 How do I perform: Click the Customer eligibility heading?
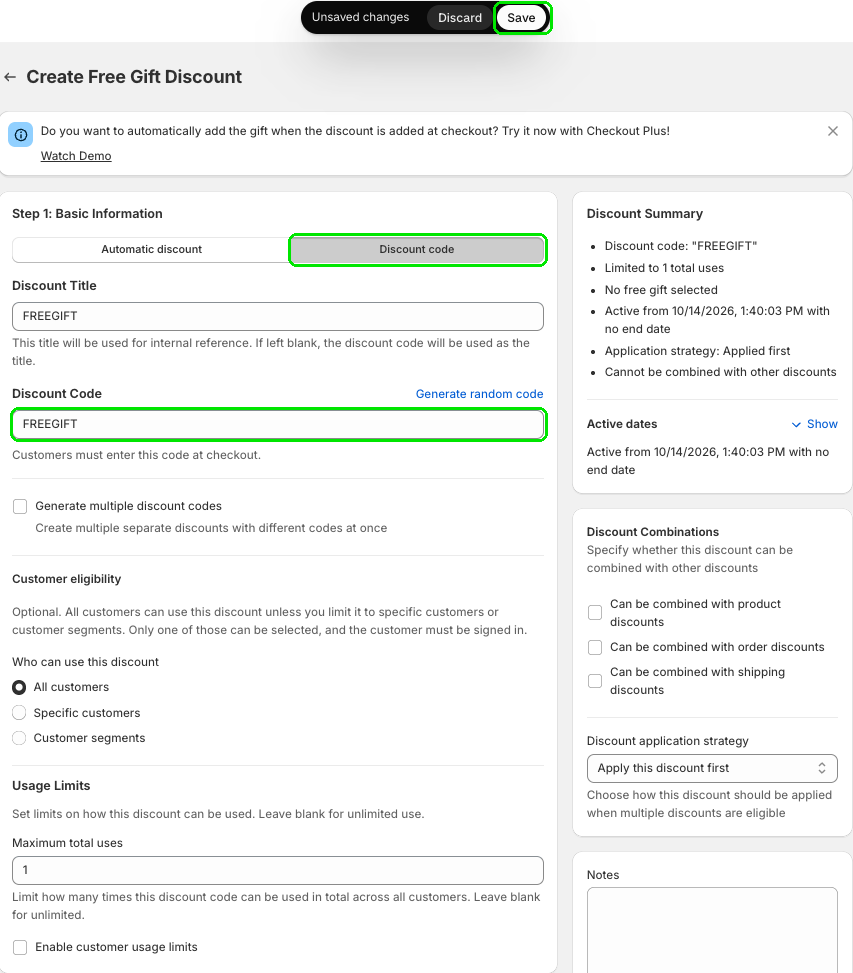click(x=66, y=580)
